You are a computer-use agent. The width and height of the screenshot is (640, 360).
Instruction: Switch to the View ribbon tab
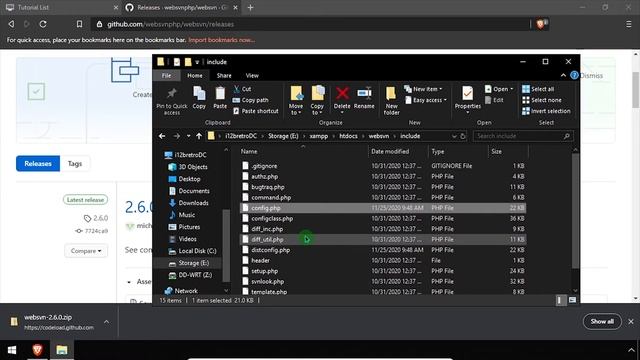coord(252,76)
